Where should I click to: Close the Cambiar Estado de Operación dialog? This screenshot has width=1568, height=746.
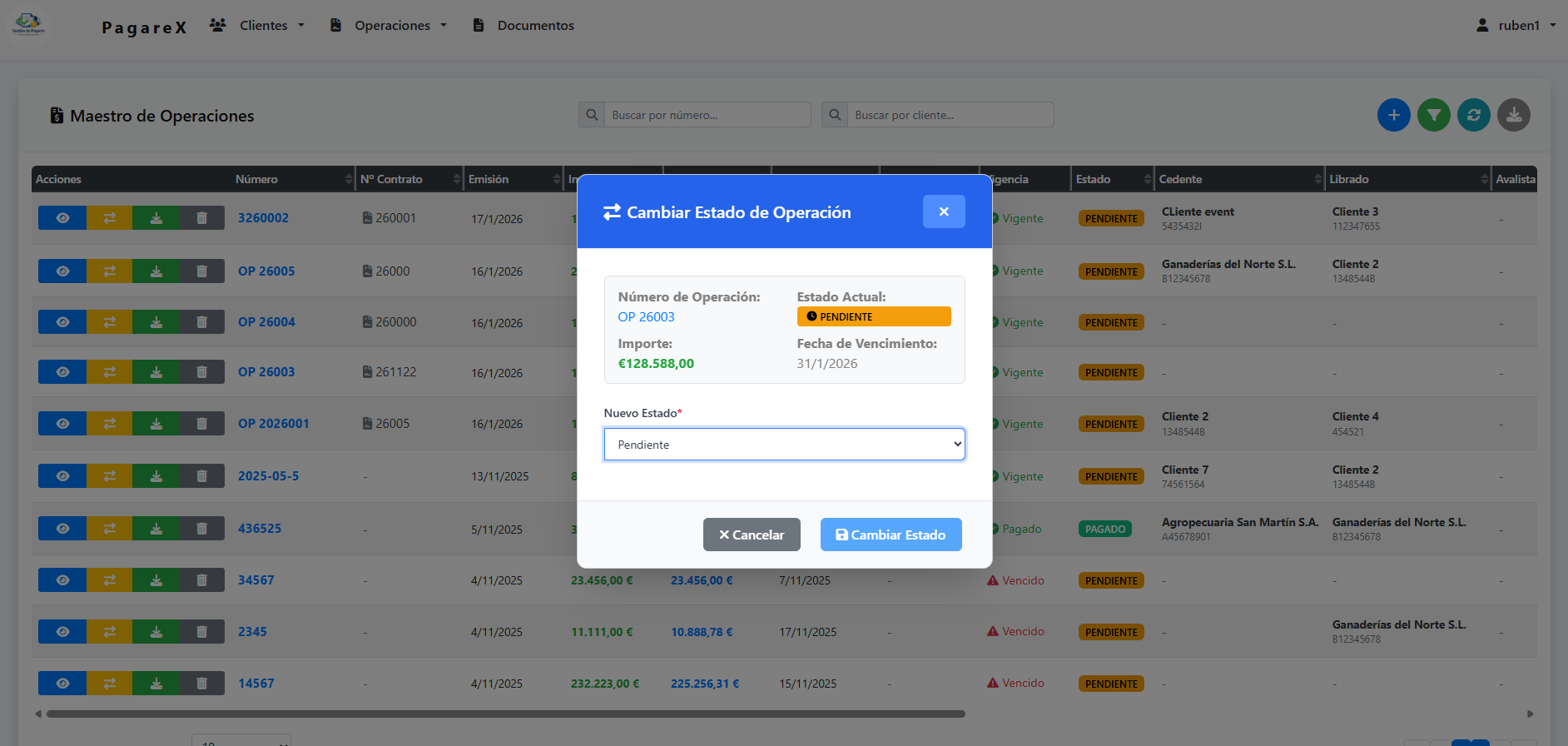click(x=943, y=211)
